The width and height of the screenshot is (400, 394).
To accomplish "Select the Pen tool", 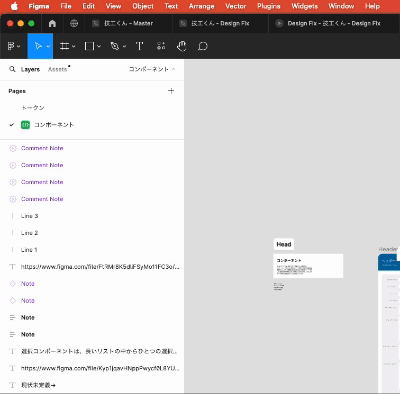I will click(x=115, y=46).
